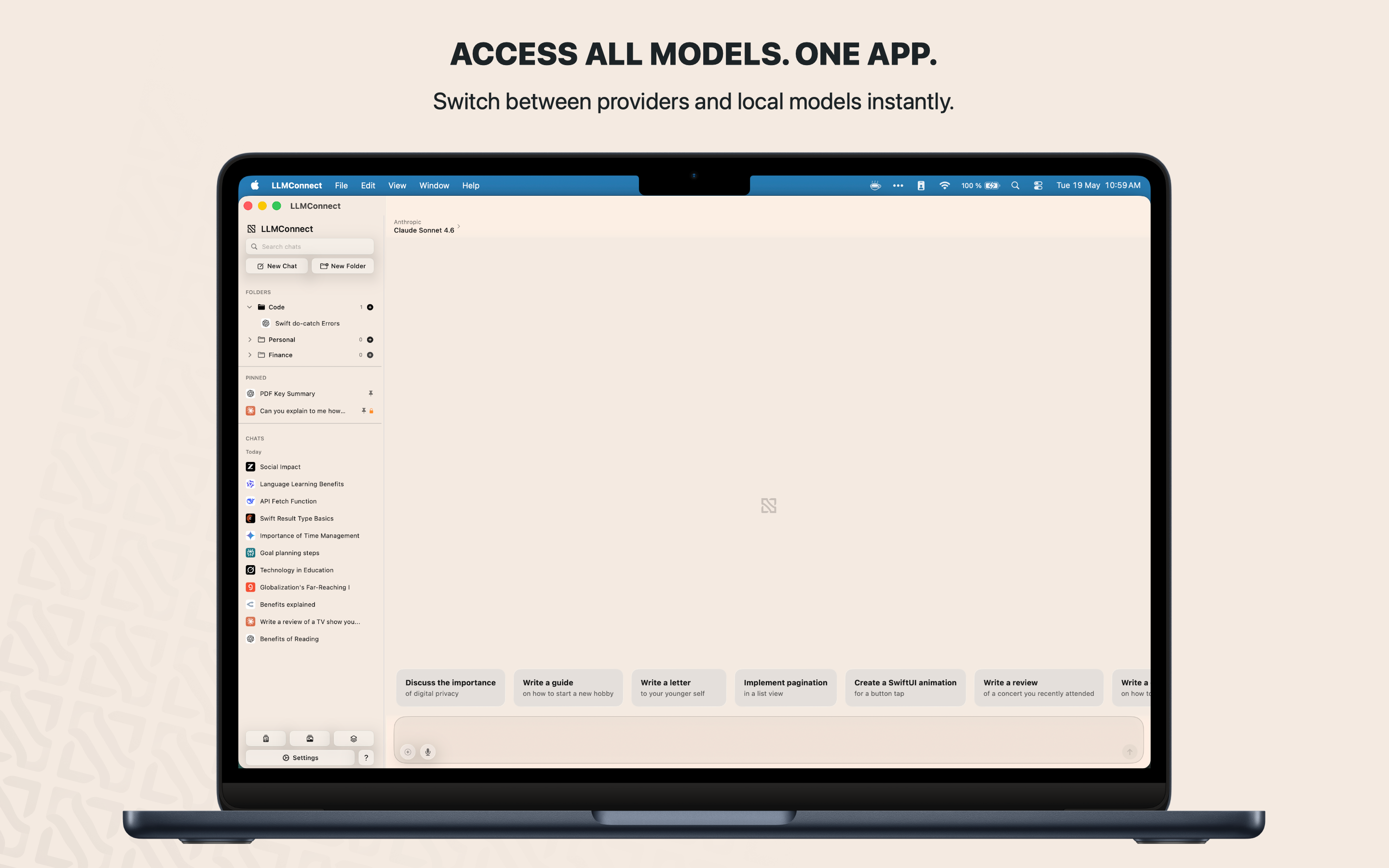Expand the Finance folder
The height and width of the screenshot is (868, 1389).
coord(250,355)
